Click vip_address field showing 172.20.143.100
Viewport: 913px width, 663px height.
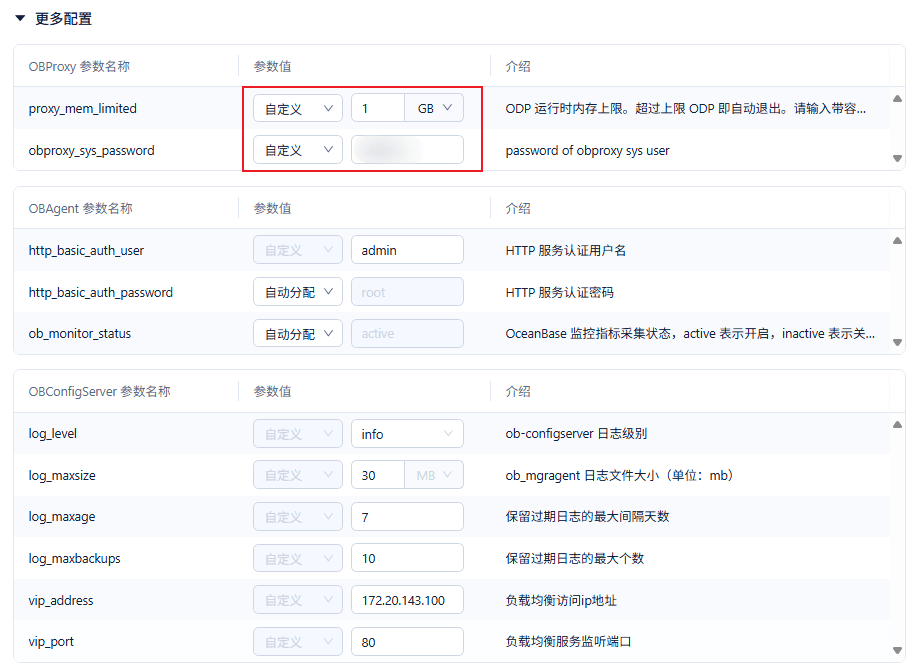[x=407, y=600]
